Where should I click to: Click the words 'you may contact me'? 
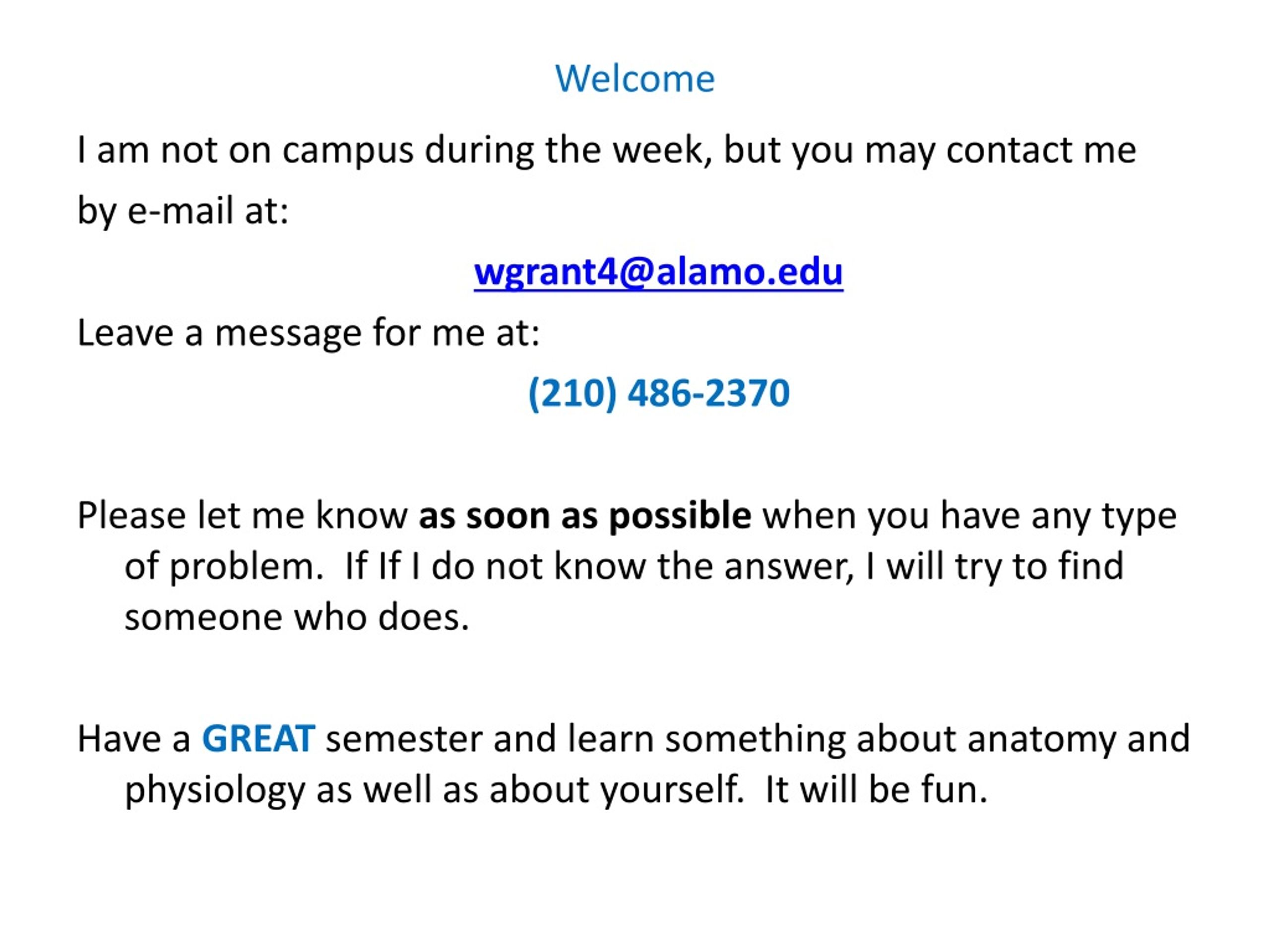point(964,151)
